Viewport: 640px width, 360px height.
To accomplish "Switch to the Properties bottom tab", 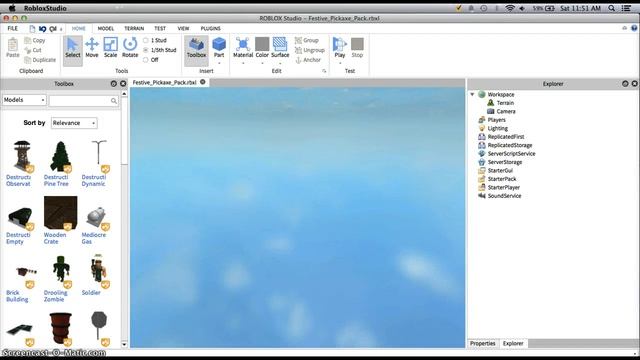I will click(x=482, y=344).
